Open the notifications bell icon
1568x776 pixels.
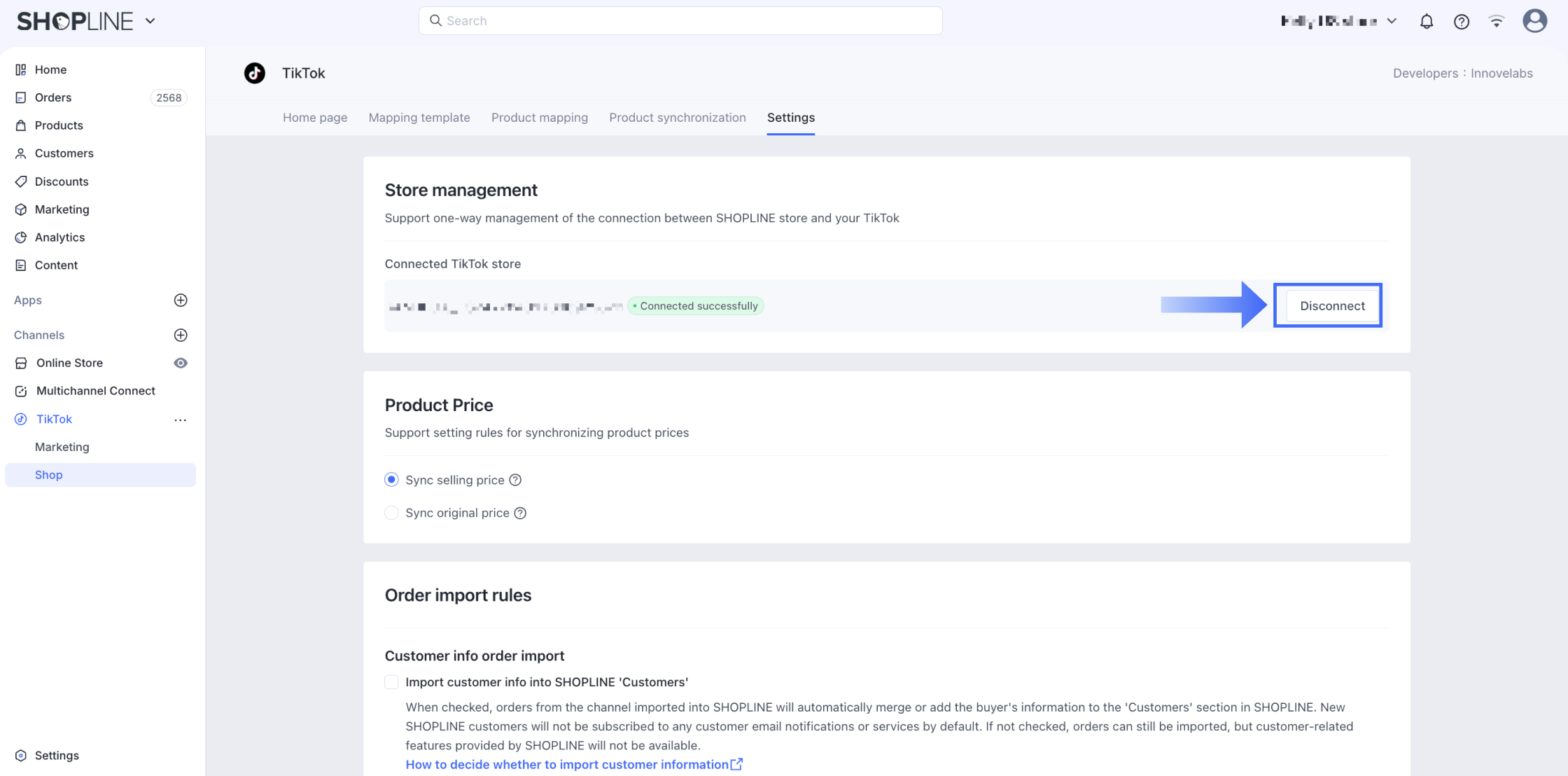(x=1426, y=21)
